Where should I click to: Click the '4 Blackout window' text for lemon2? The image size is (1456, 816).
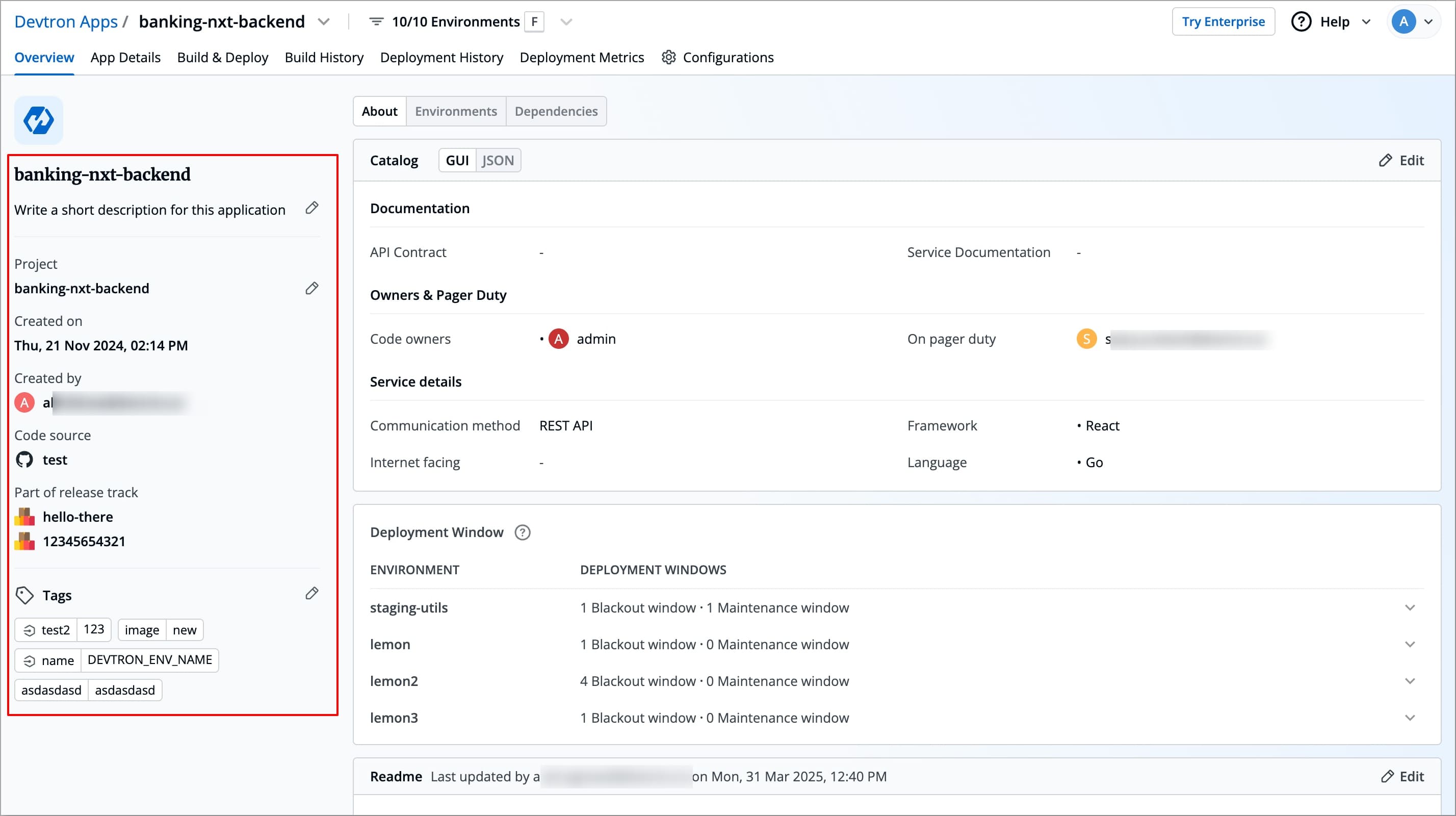[x=638, y=681]
